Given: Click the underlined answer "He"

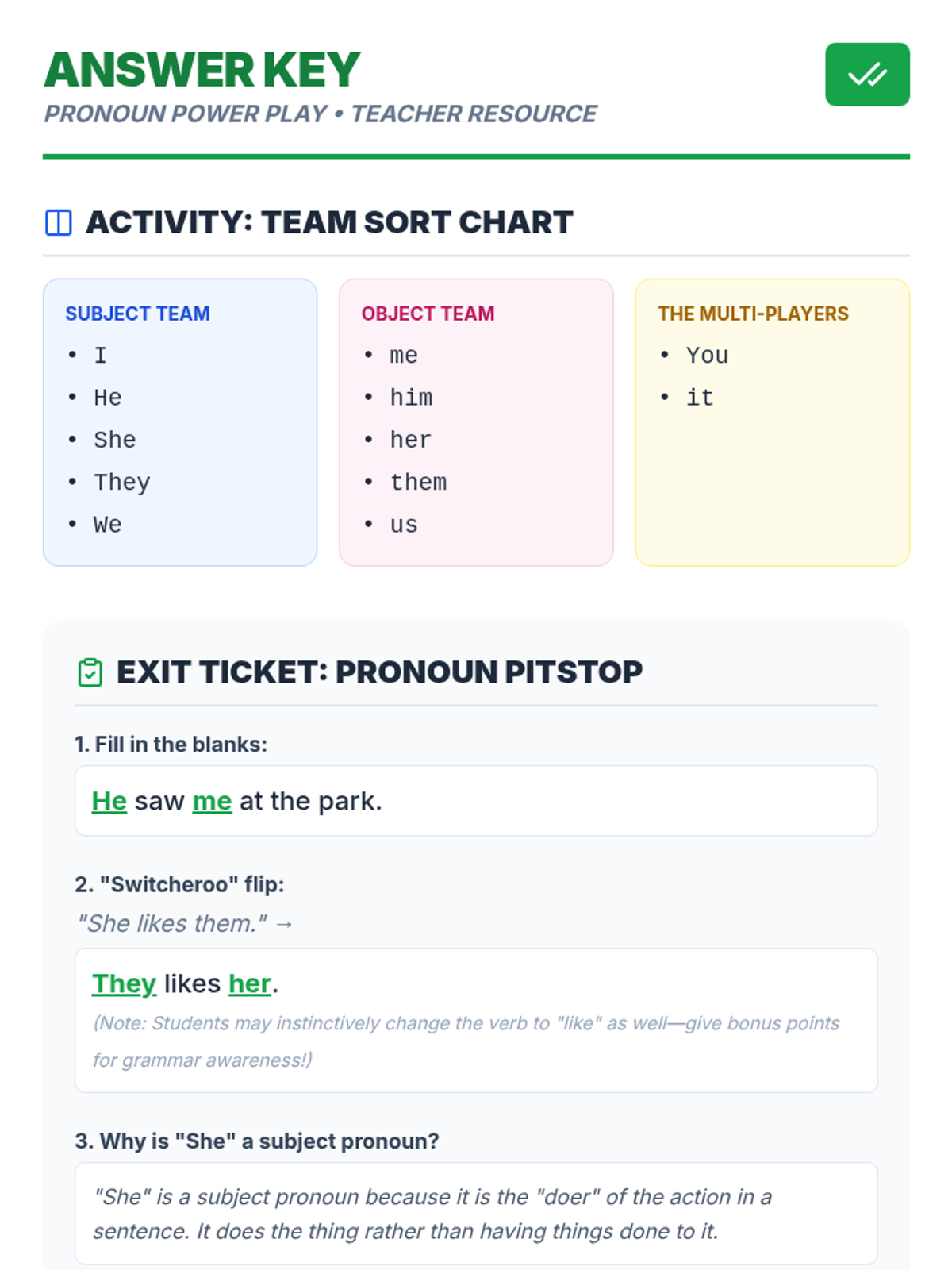Looking at the screenshot, I should (109, 801).
